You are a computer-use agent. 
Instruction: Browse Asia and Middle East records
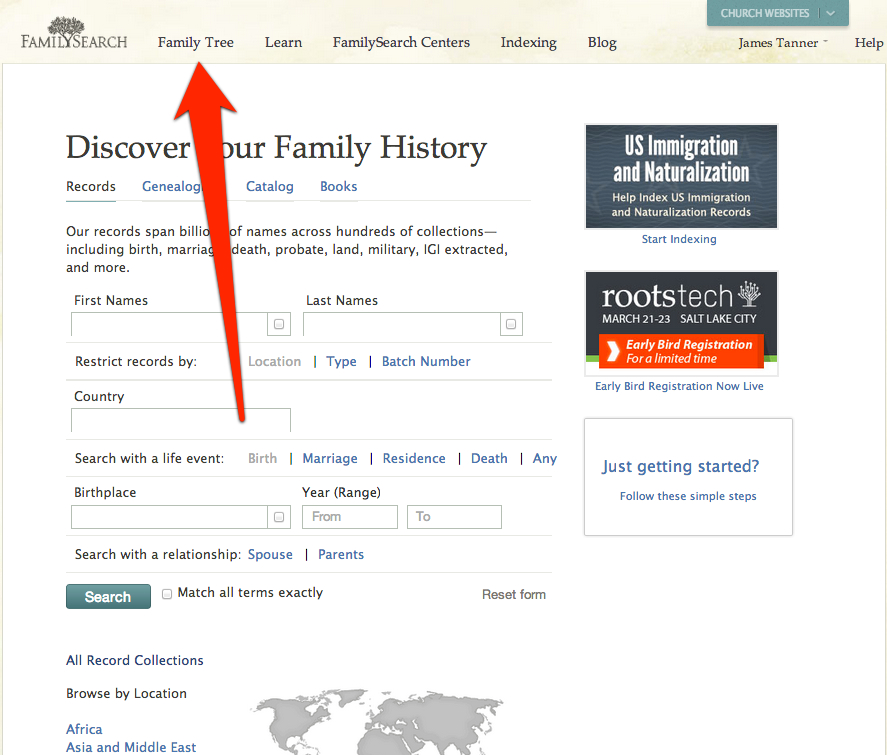tap(131, 747)
